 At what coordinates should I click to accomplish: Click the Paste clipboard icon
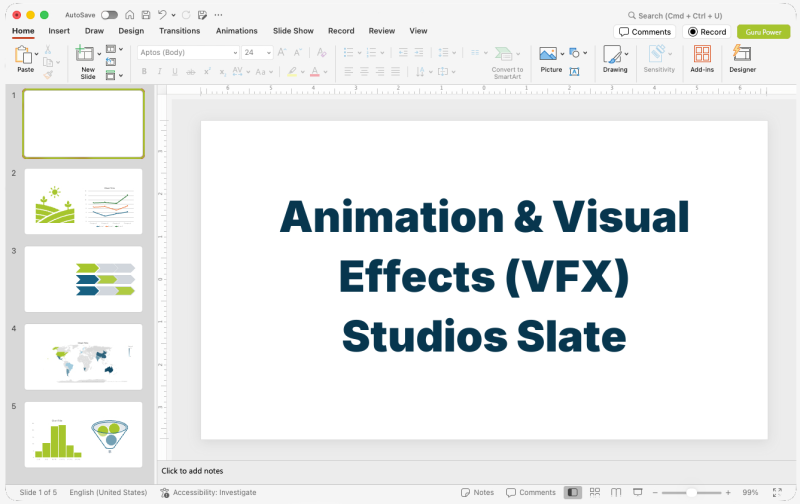pos(23,55)
